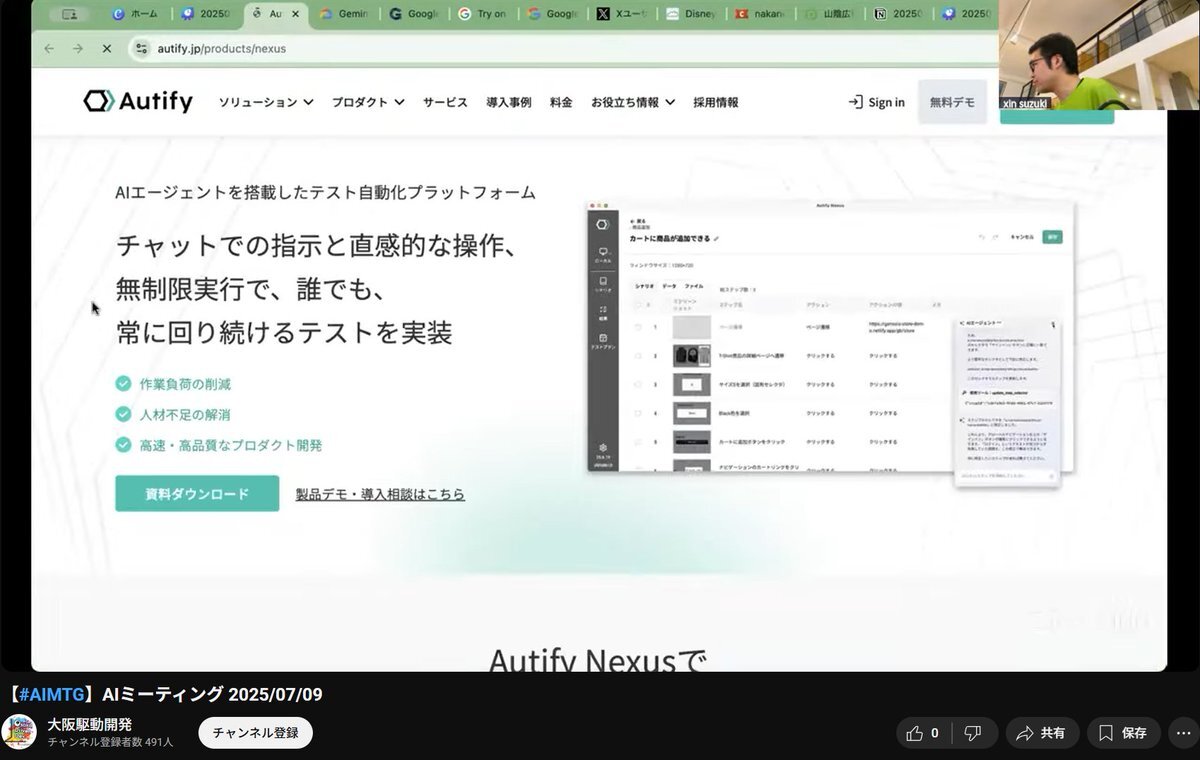Screen dimensions: 1200x760
Task: Switch to the last 20250 browser tab
Action: (966, 14)
